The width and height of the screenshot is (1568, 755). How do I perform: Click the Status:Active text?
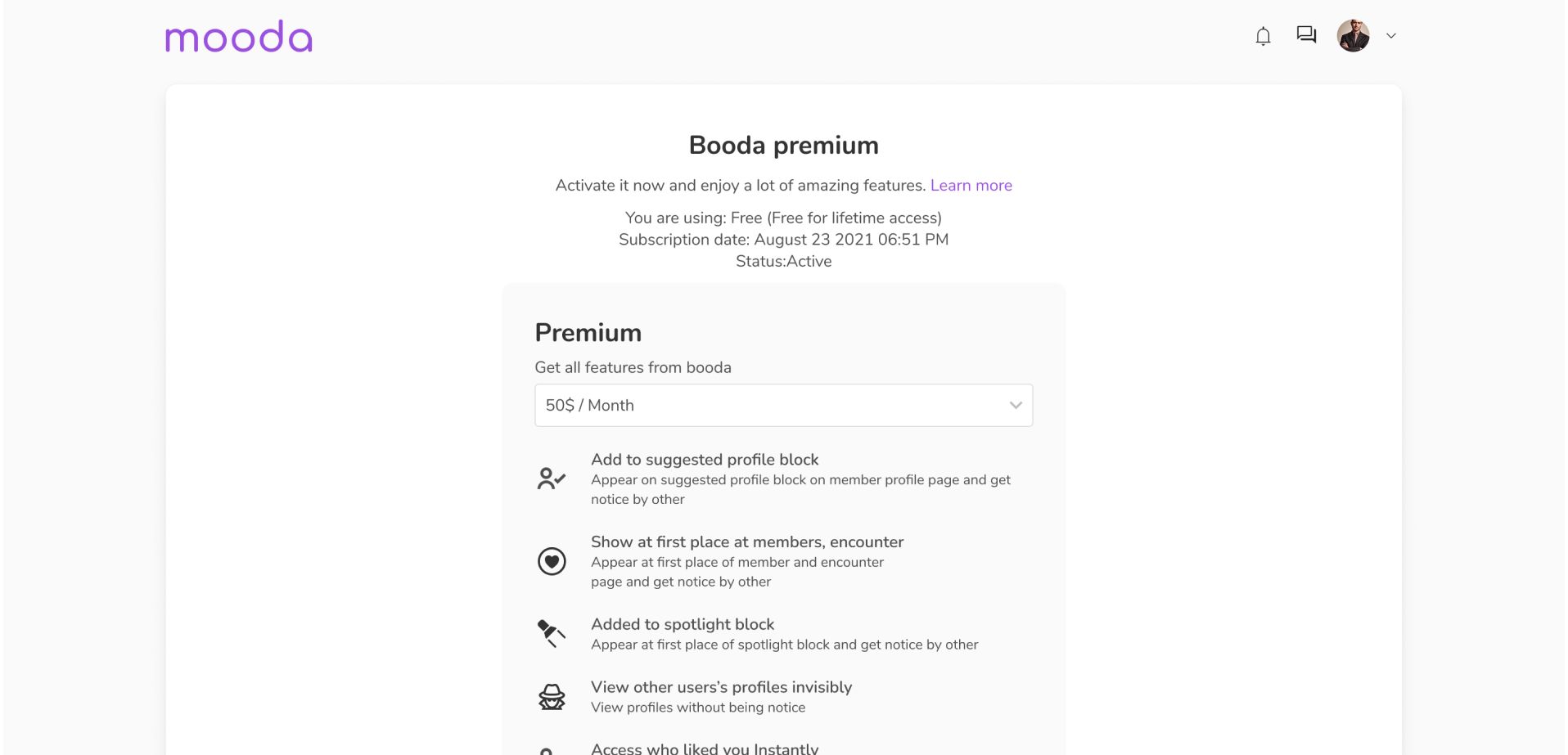point(783,262)
